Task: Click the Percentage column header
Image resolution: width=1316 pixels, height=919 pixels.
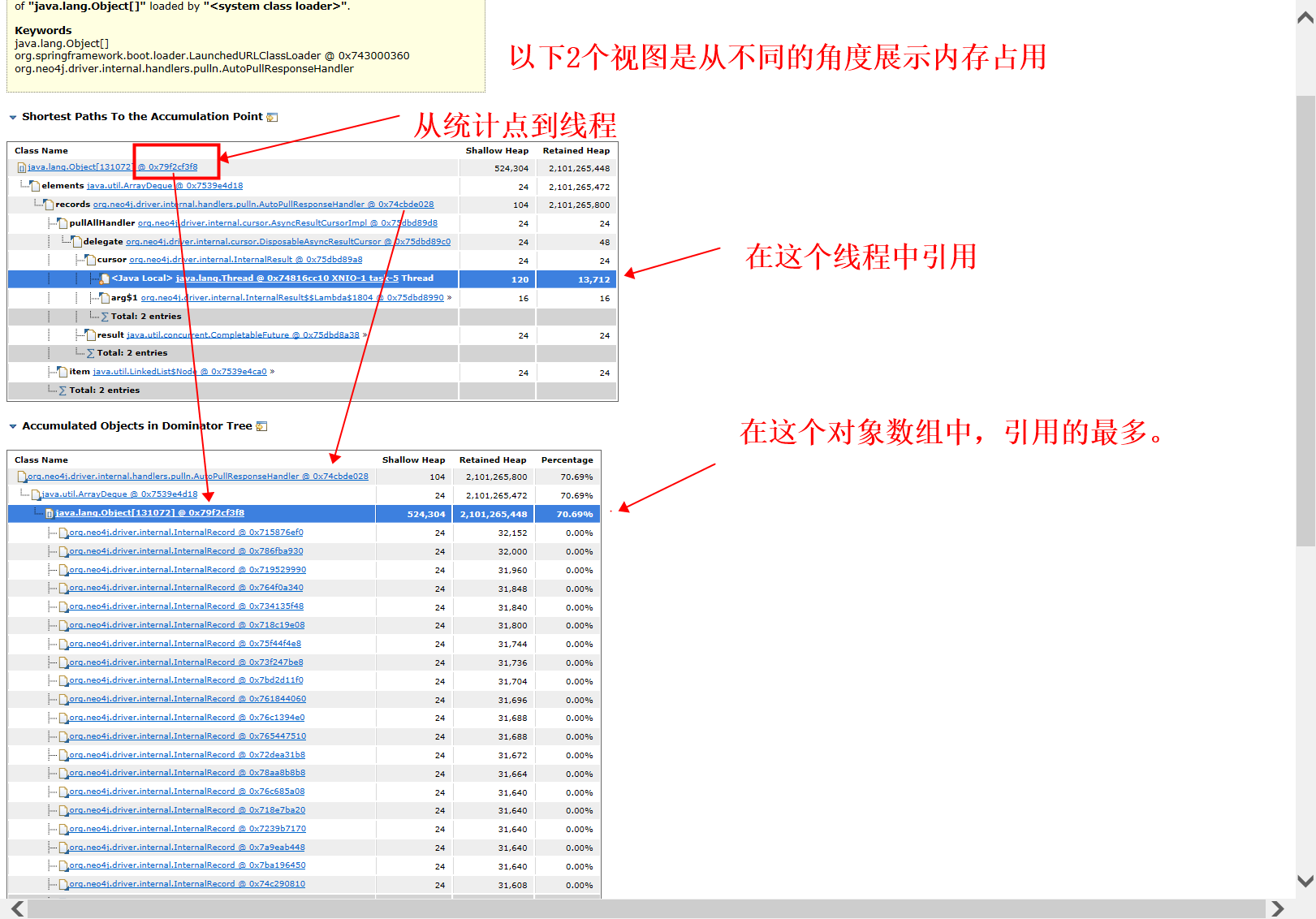Action: click(567, 460)
